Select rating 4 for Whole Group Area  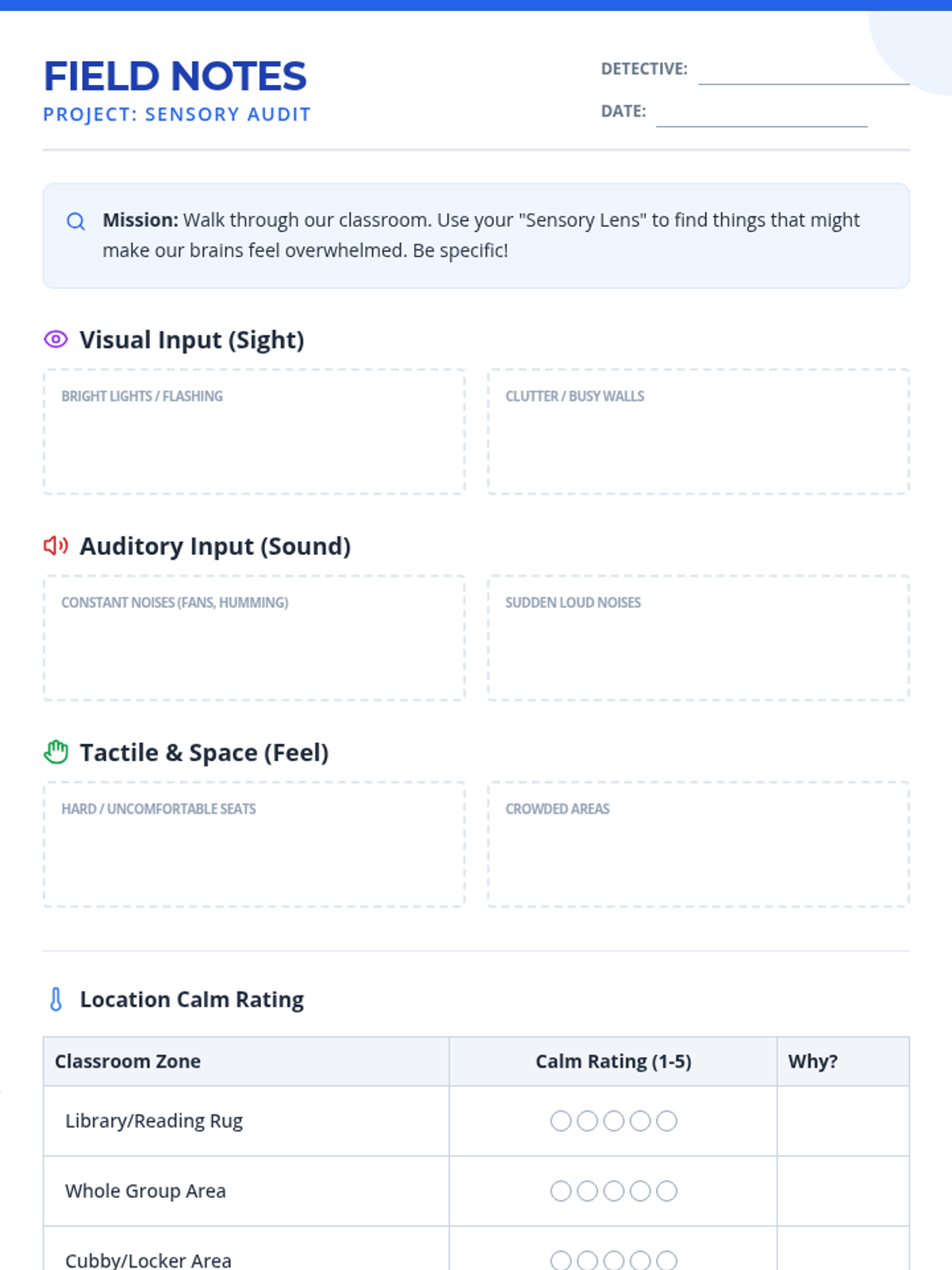click(640, 1191)
